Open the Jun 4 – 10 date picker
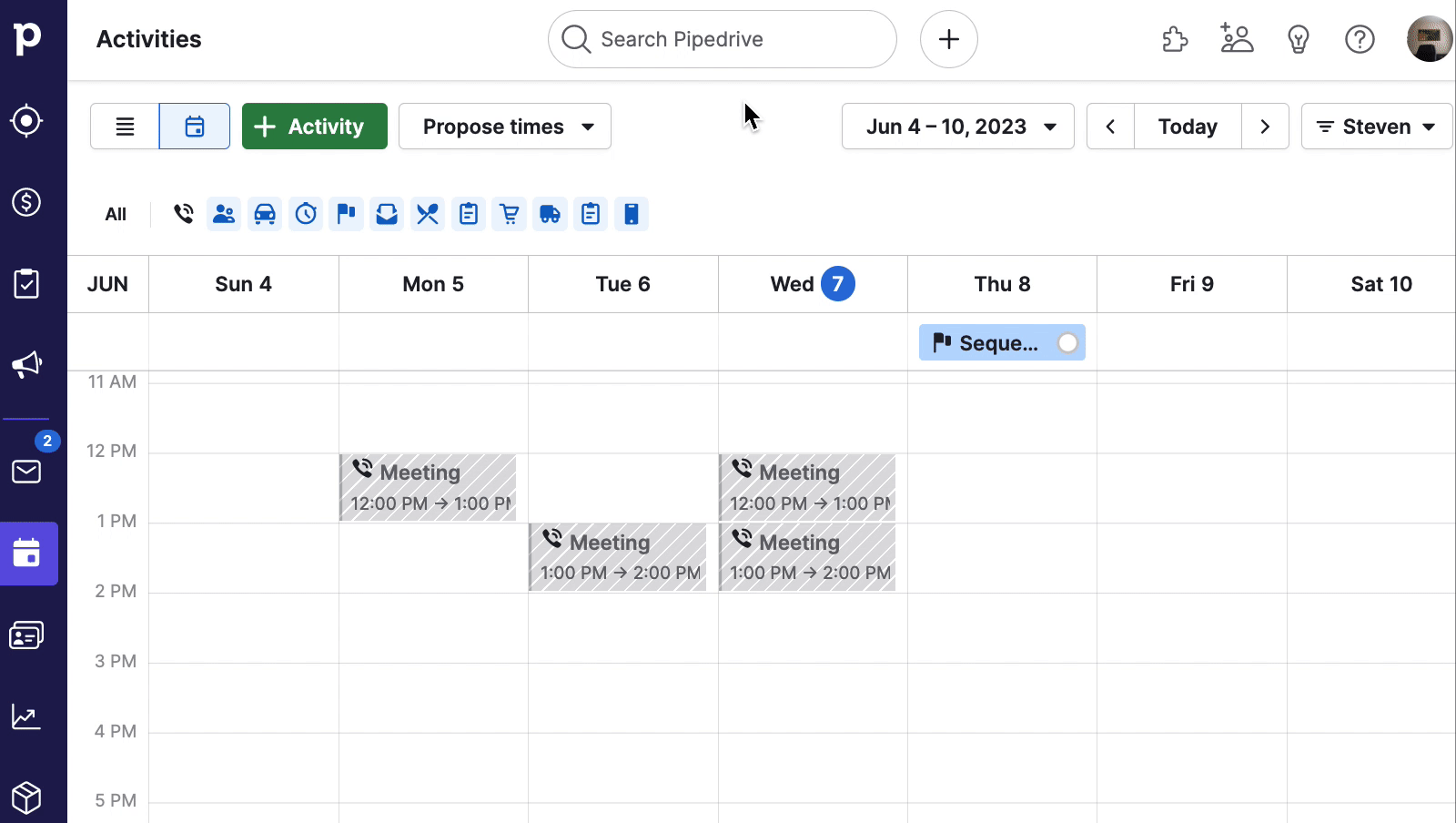 (957, 126)
